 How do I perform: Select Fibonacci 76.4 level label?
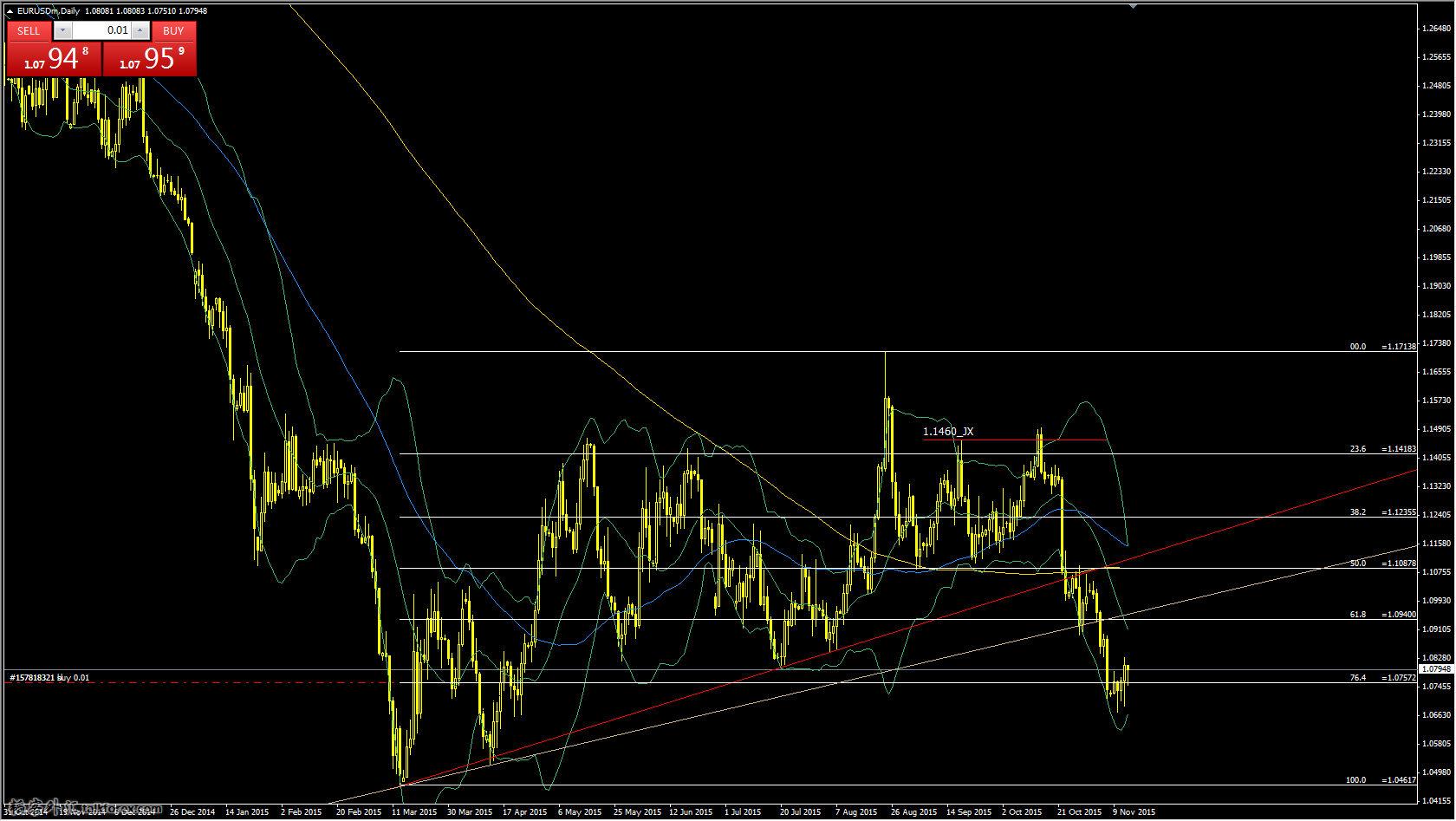tap(1358, 677)
